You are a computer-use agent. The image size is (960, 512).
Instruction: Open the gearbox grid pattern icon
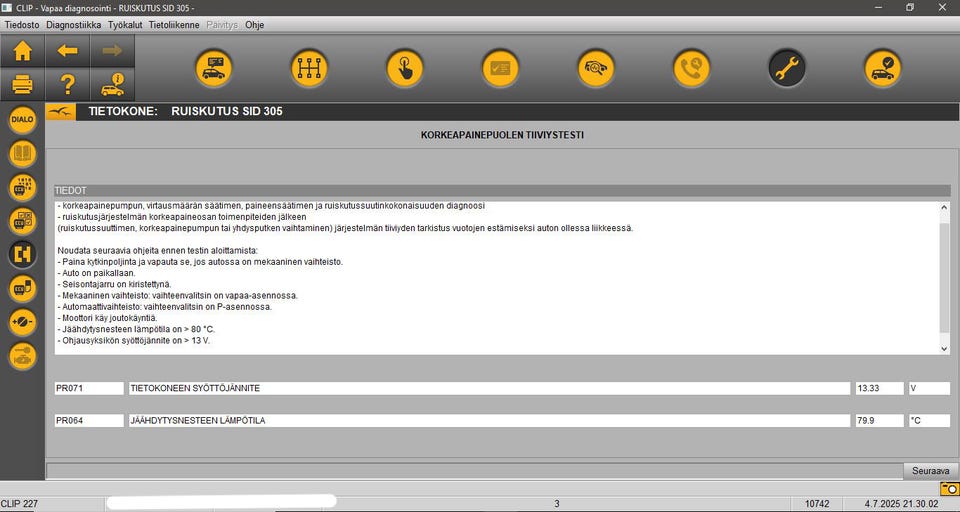click(309, 68)
